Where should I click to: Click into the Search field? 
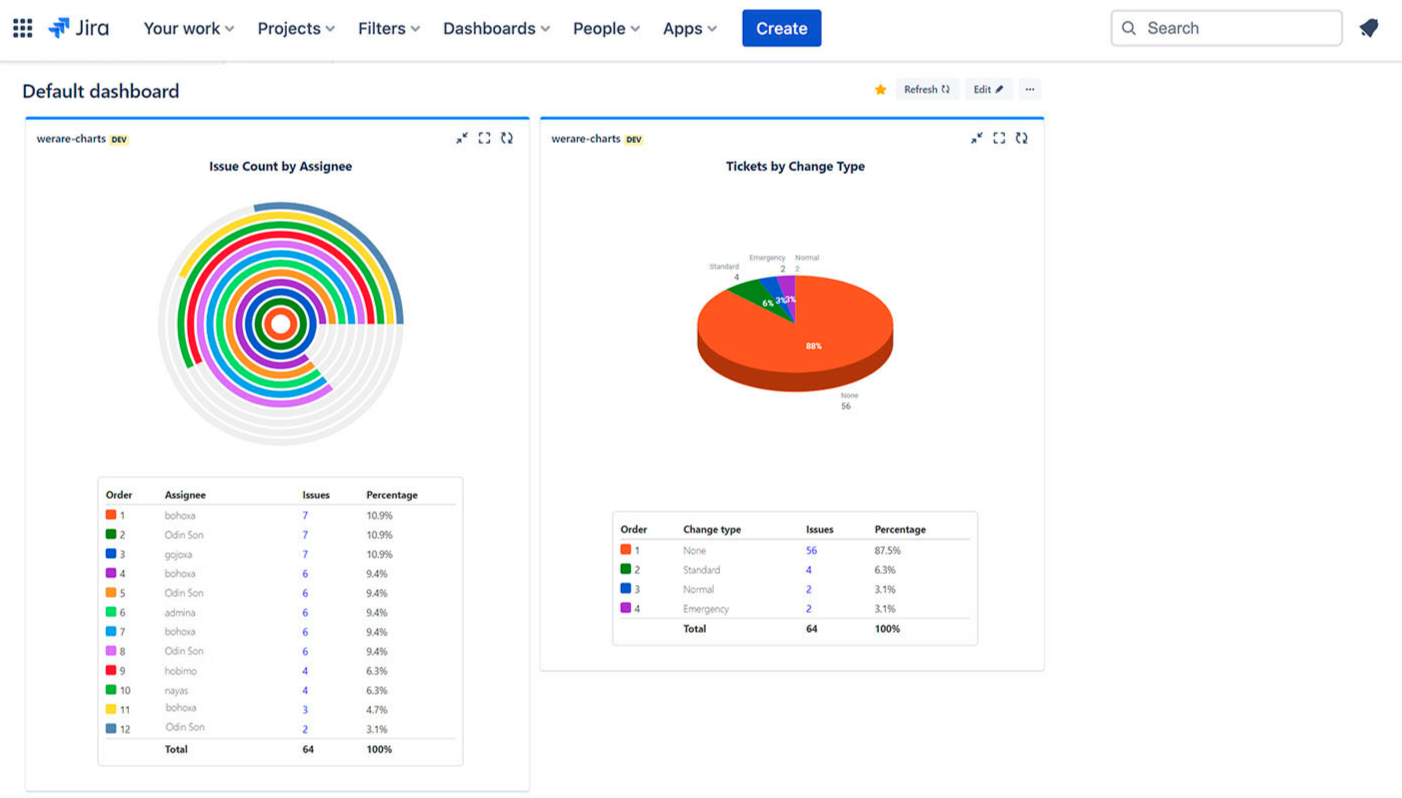(x=1226, y=28)
